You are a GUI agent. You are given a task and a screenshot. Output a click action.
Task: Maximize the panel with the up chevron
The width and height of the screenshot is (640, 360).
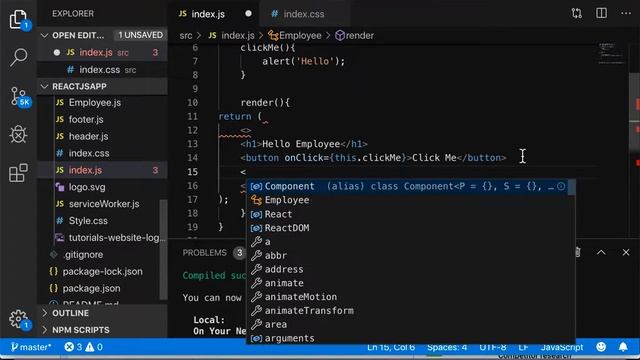(601, 253)
